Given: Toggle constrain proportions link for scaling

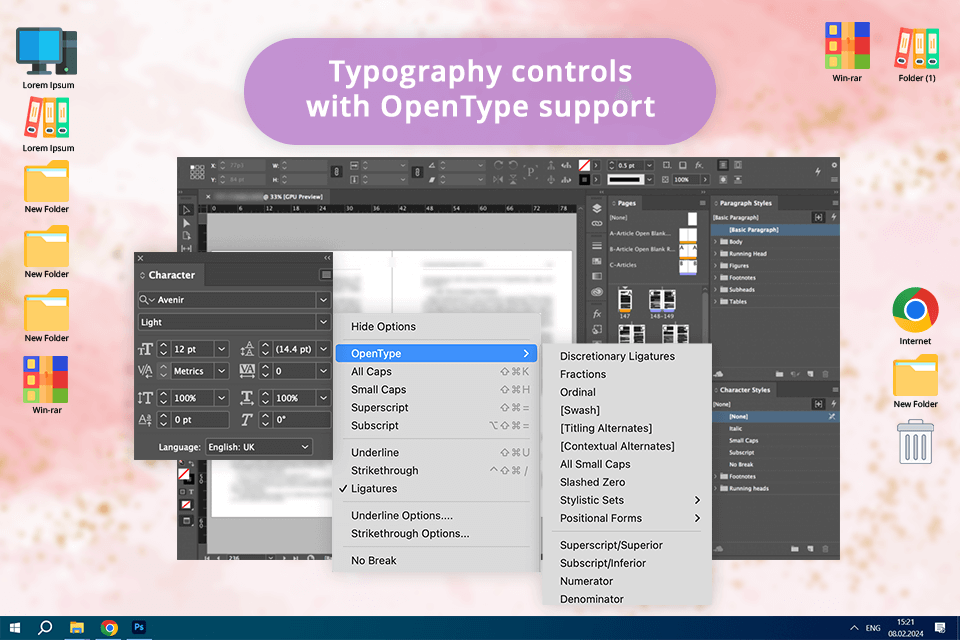Looking at the screenshot, I should (x=417, y=172).
